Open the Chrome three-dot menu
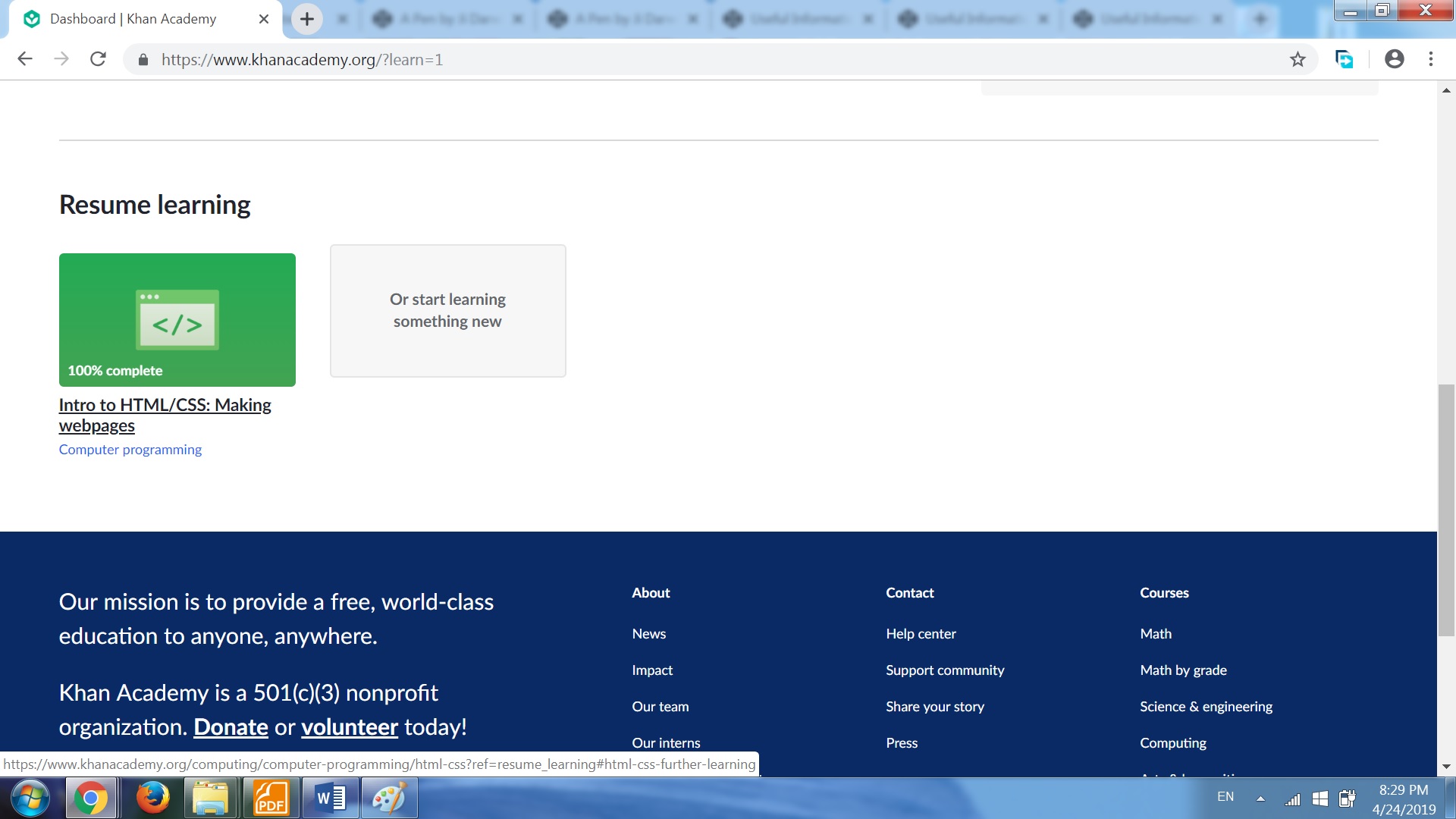Viewport: 1456px width, 819px height. point(1431,59)
